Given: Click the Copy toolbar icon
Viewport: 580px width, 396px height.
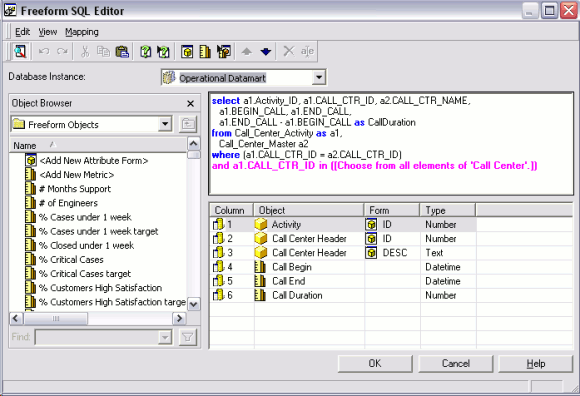Looking at the screenshot, I should coord(103,51).
